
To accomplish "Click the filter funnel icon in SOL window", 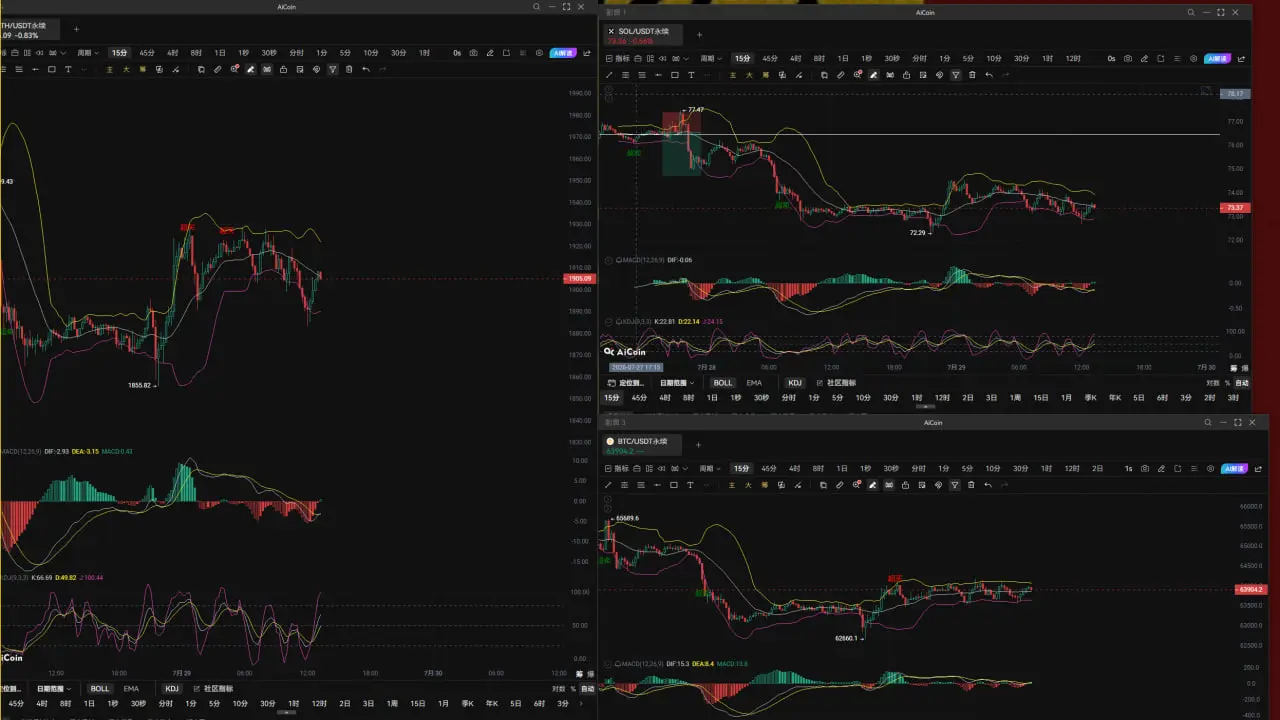I will click(x=955, y=74).
